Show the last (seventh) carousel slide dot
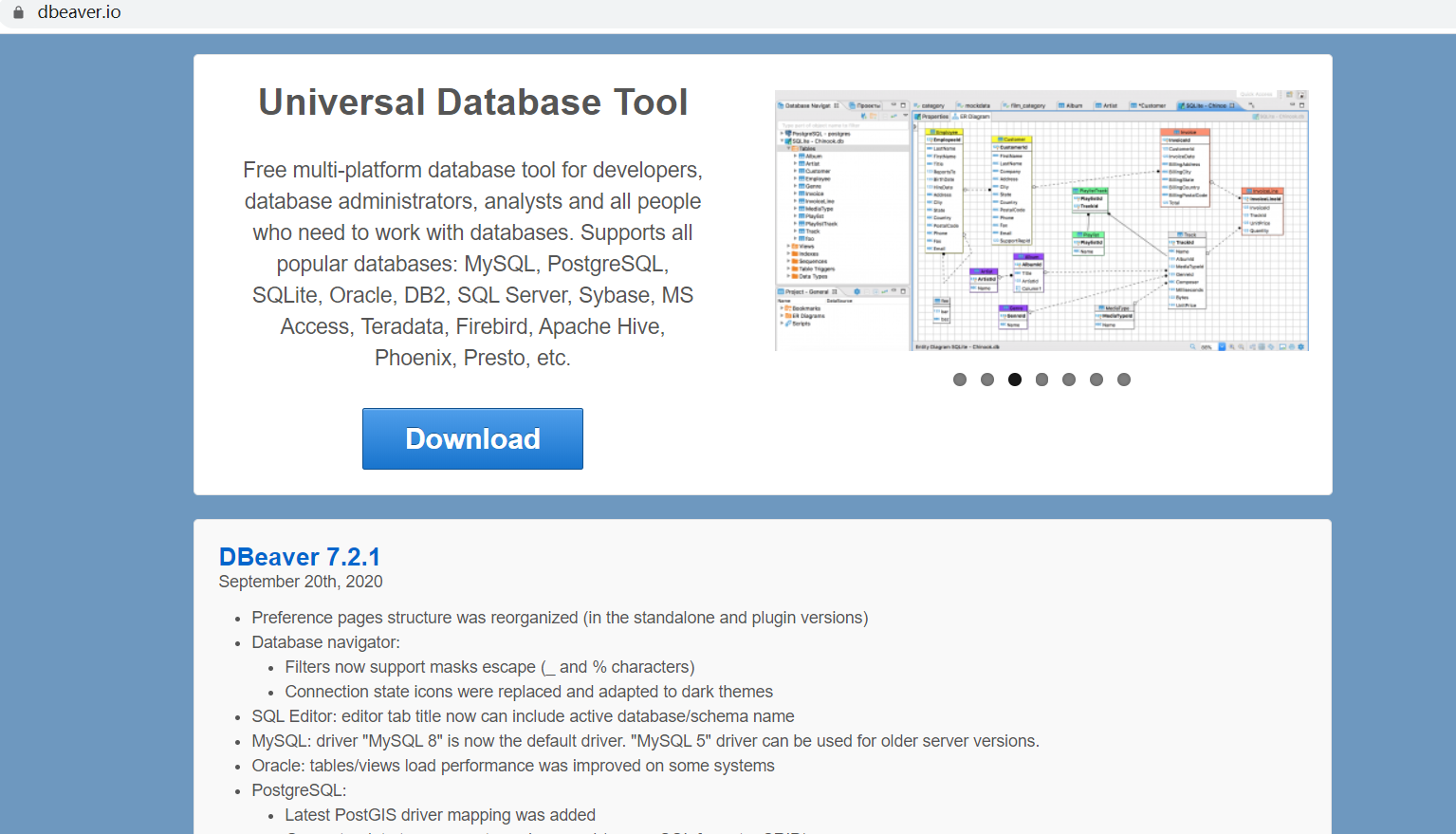 click(1124, 380)
